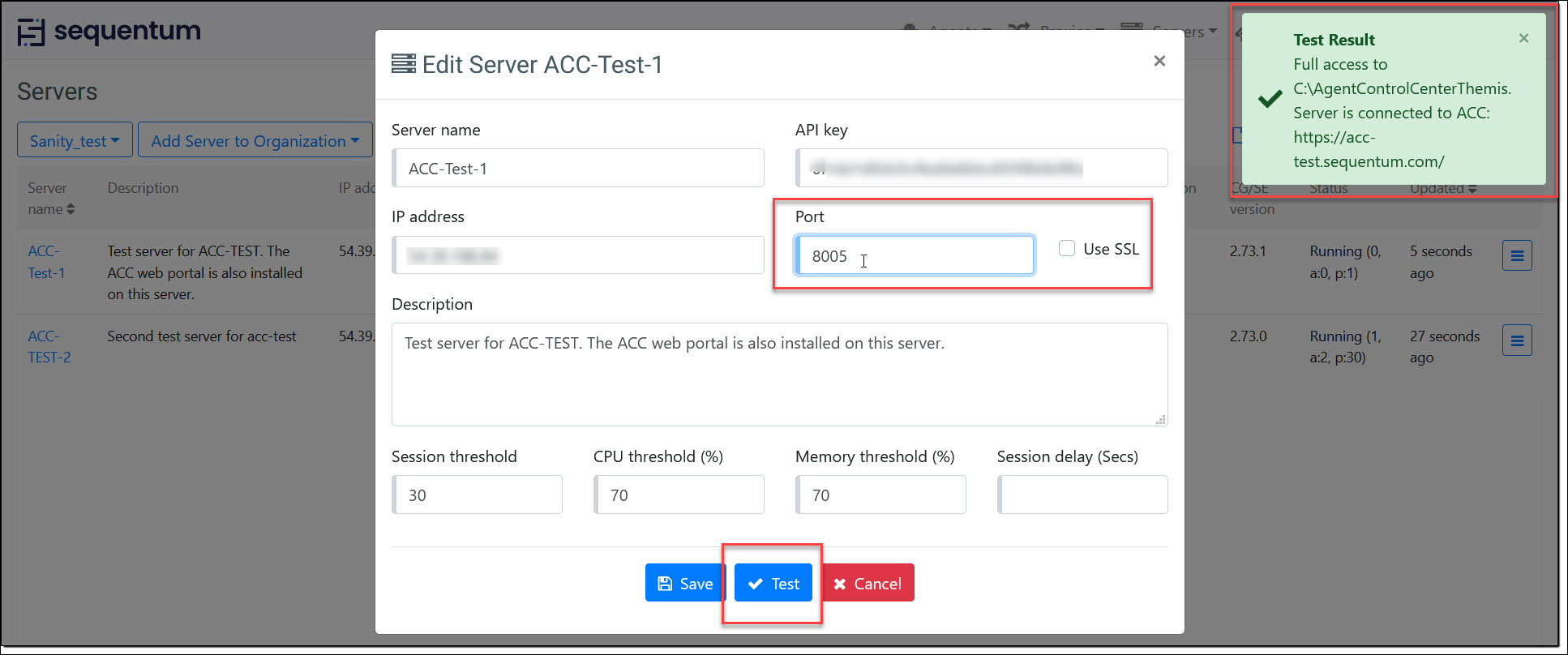The width and height of the screenshot is (1568, 655).
Task: Close the Edit Server dialog
Action: click(x=1159, y=61)
